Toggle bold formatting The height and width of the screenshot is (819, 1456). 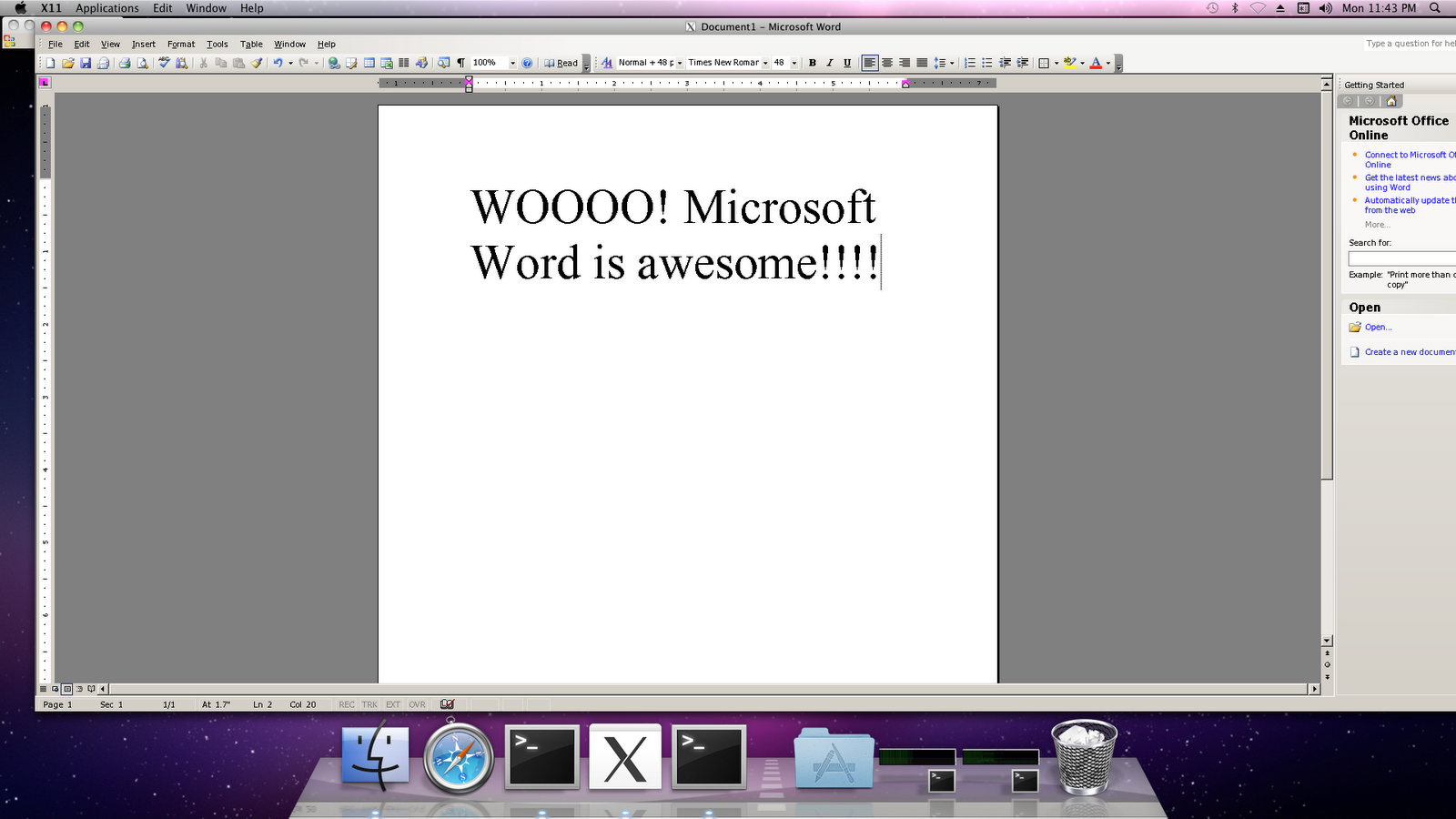[x=812, y=63]
